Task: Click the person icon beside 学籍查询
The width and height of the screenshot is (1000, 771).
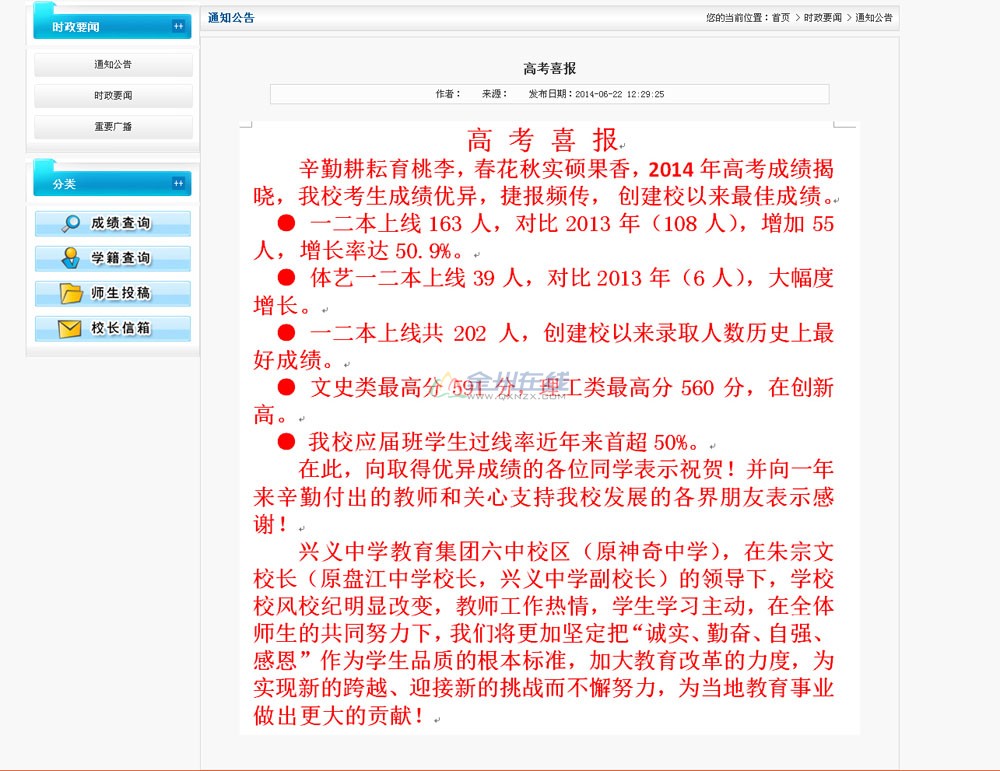Action: pos(71,258)
